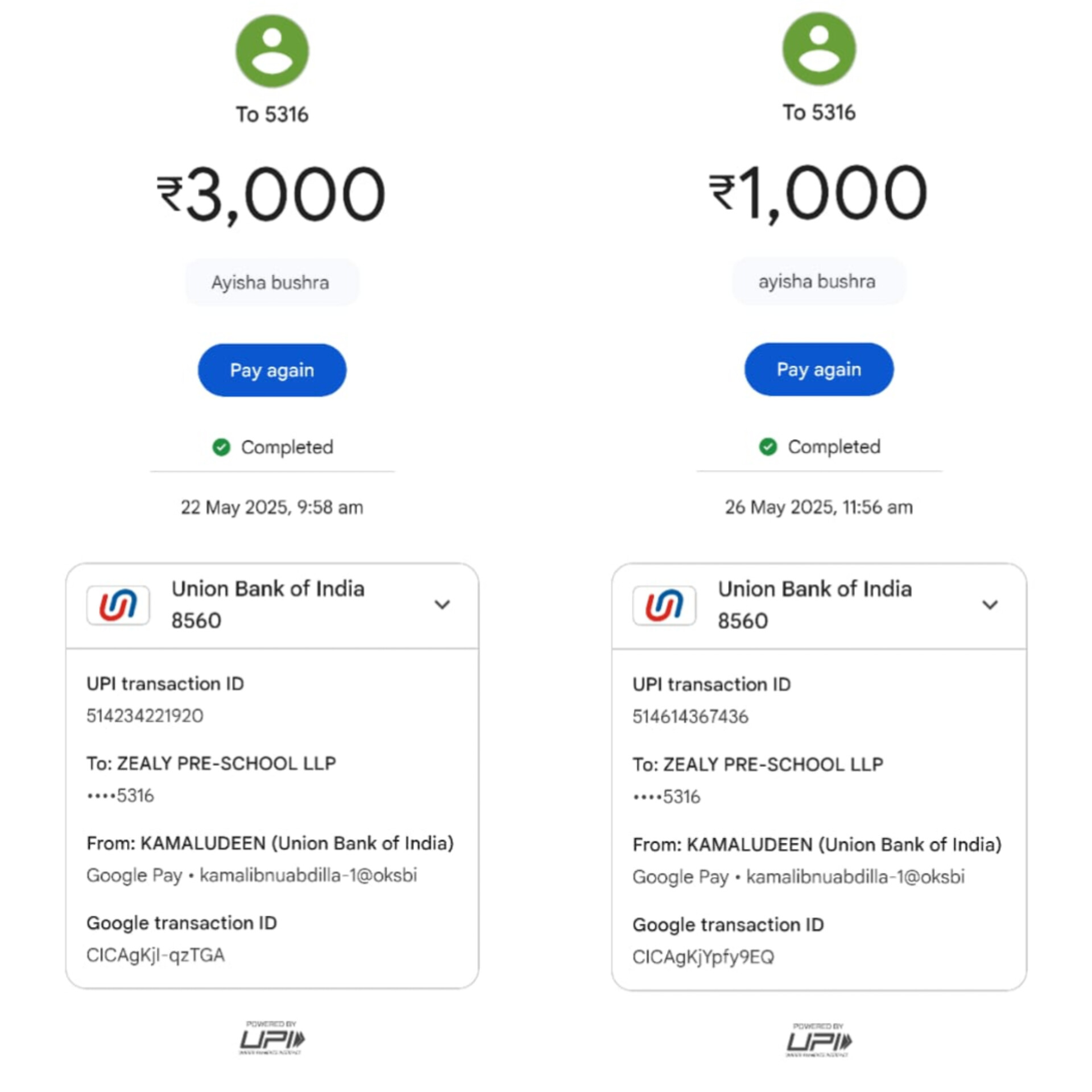Expand the bank details chevron on right card
The width and height of the screenshot is (1092, 1092).
tap(990, 605)
